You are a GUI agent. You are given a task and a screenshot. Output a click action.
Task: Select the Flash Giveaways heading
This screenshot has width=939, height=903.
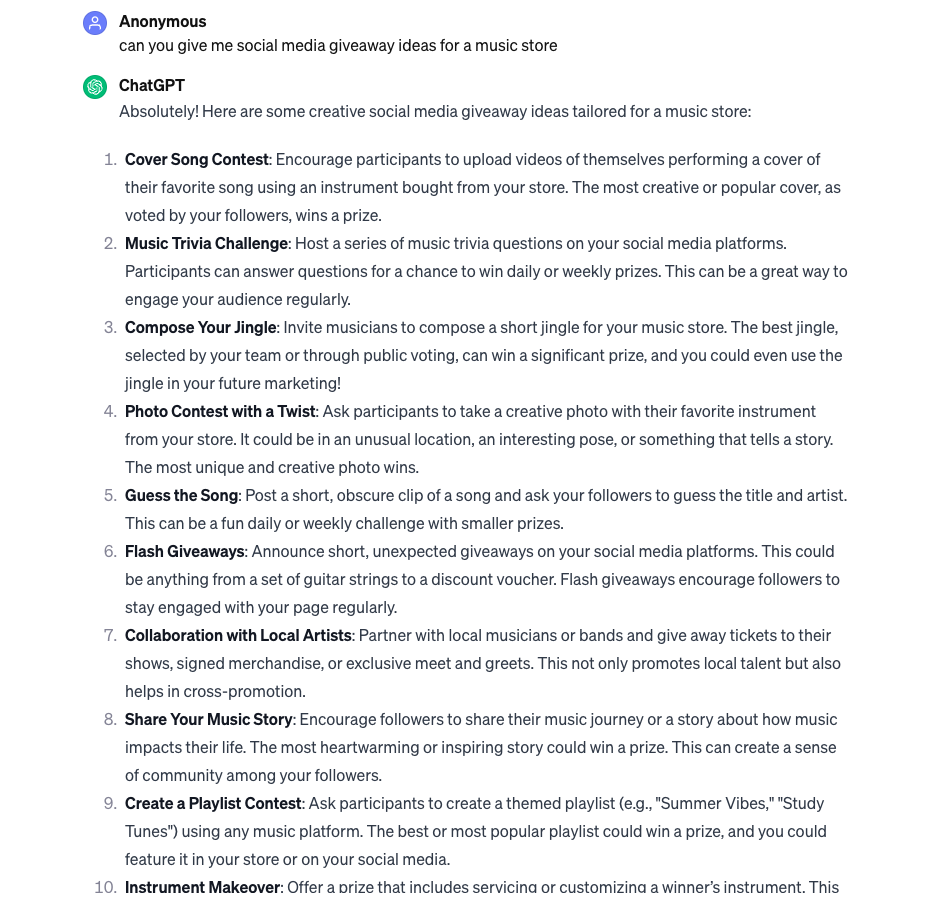click(184, 551)
